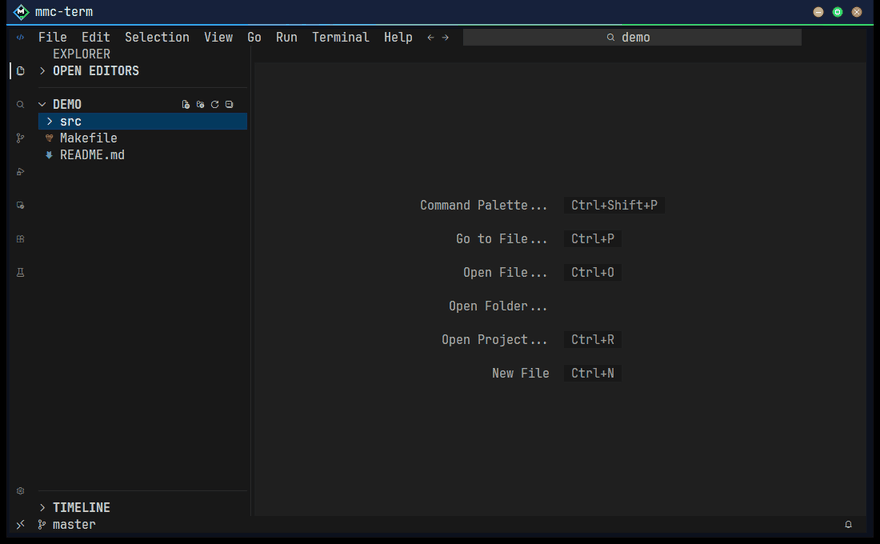The width and height of the screenshot is (880, 544).
Task: Go back with the left arrow
Action: pos(430,38)
